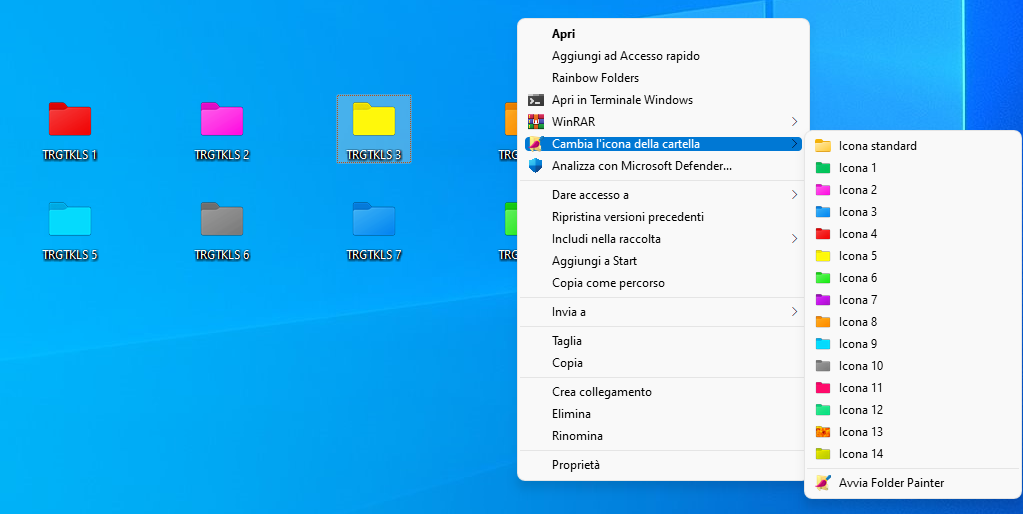
Task: Select the magenta TRGTKLS 2 folder
Action: [222, 119]
